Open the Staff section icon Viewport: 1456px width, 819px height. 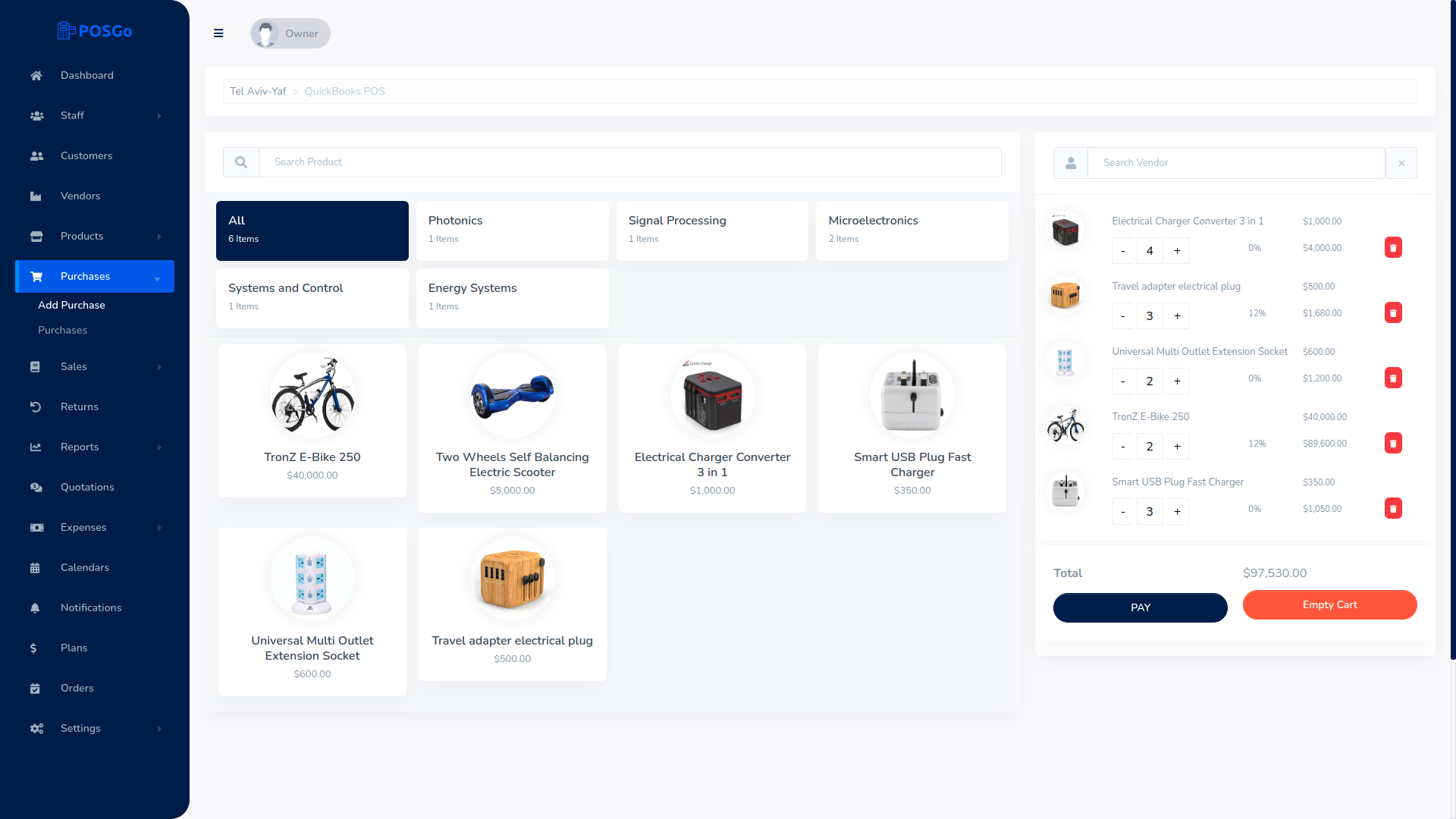point(36,115)
